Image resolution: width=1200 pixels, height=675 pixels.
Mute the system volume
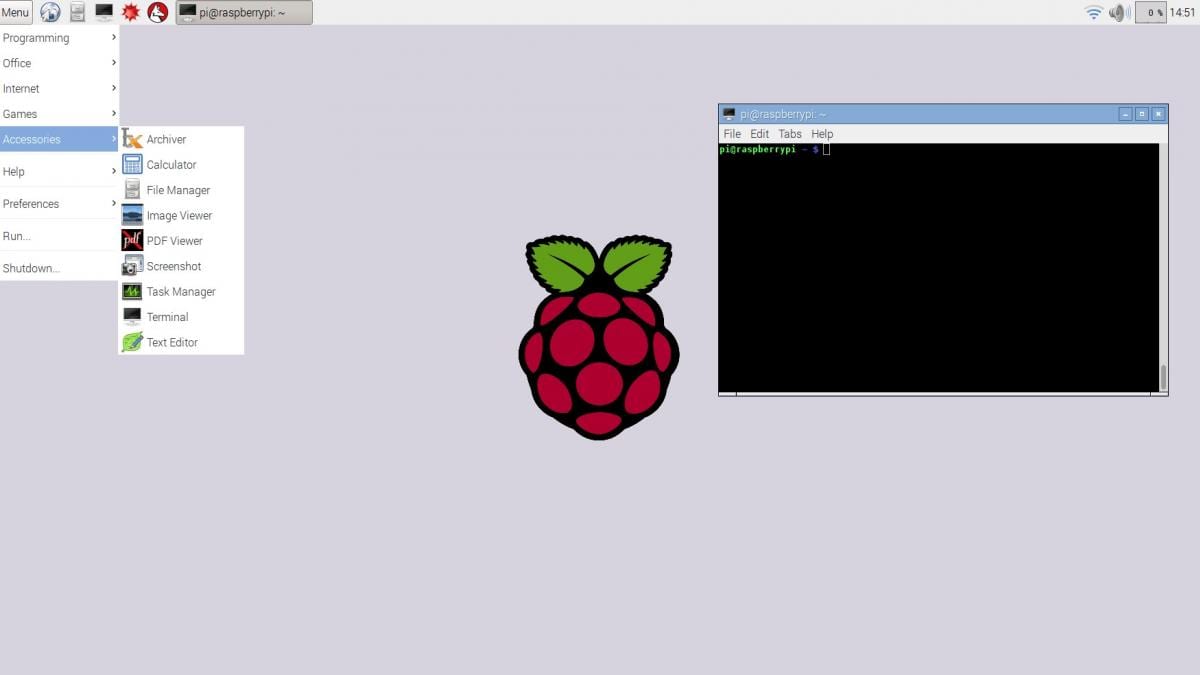1118,12
